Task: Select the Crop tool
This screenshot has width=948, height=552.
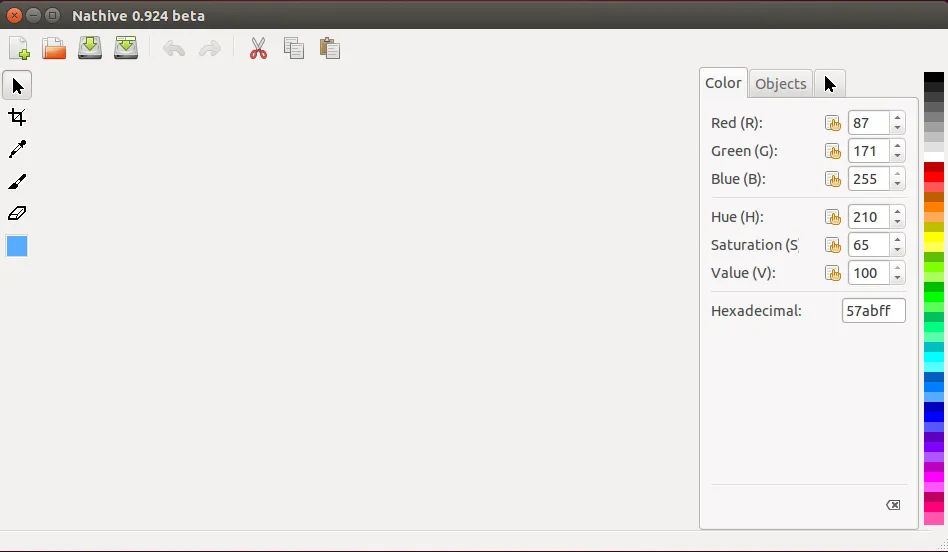Action: click(x=17, y=118)
